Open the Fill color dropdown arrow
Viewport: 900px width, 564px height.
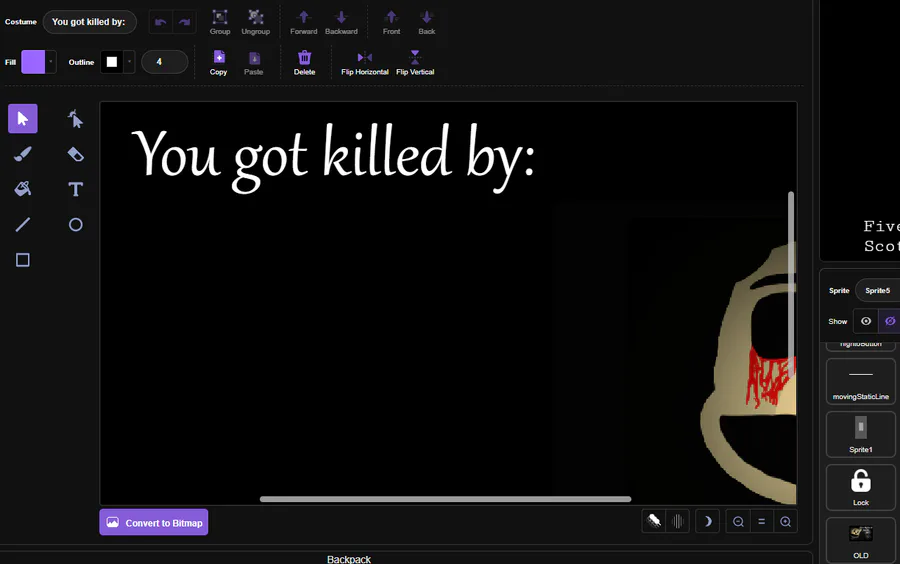51,62
